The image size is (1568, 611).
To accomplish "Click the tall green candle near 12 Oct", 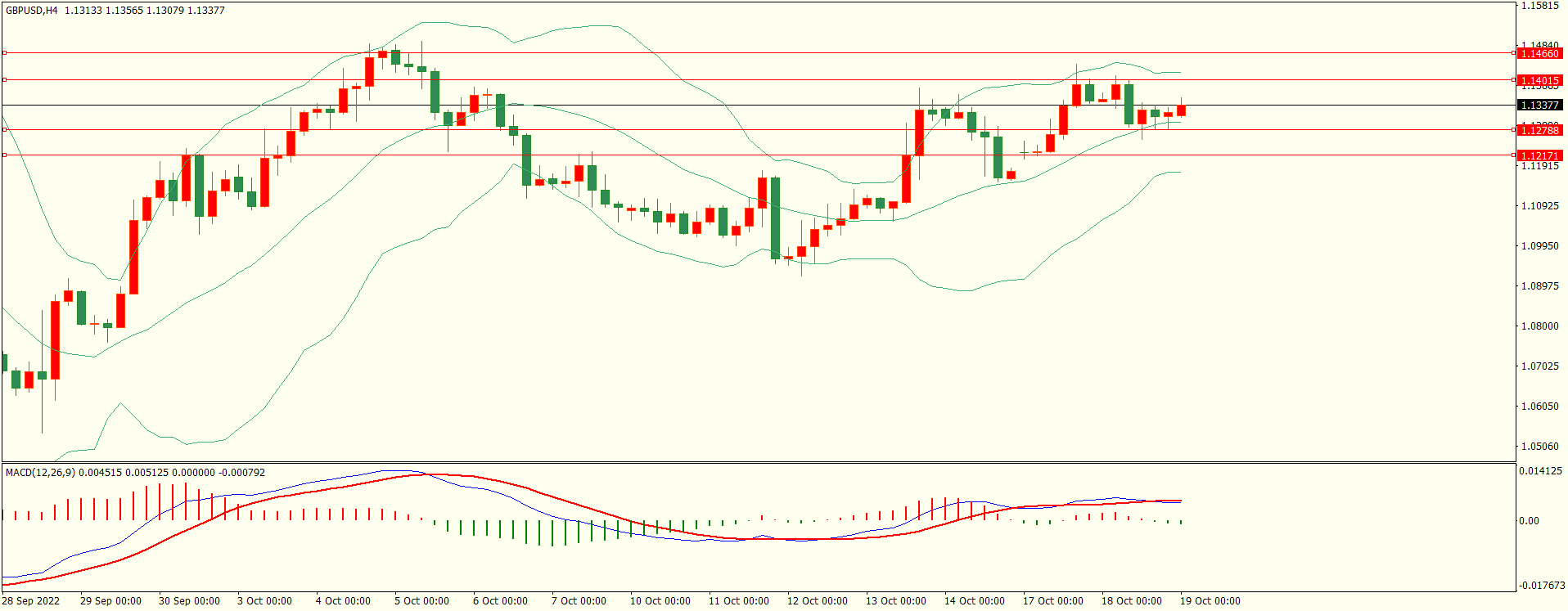I will pyautogui.click(x=775, y=218).
